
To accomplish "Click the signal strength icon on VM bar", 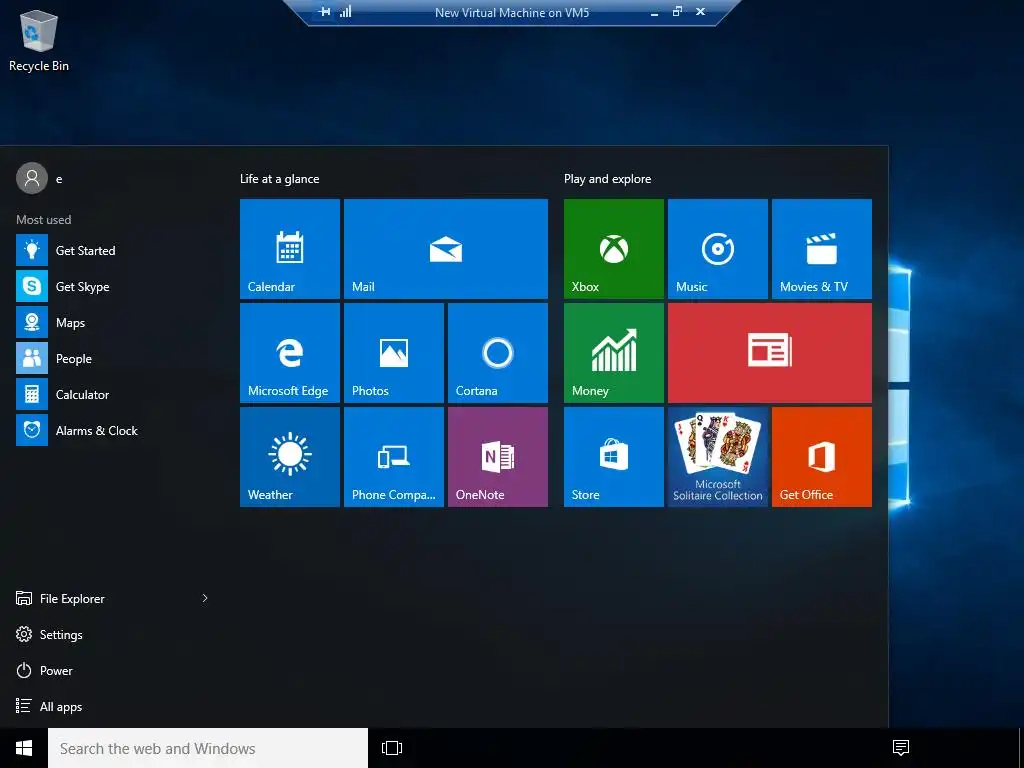I will 345,12.
